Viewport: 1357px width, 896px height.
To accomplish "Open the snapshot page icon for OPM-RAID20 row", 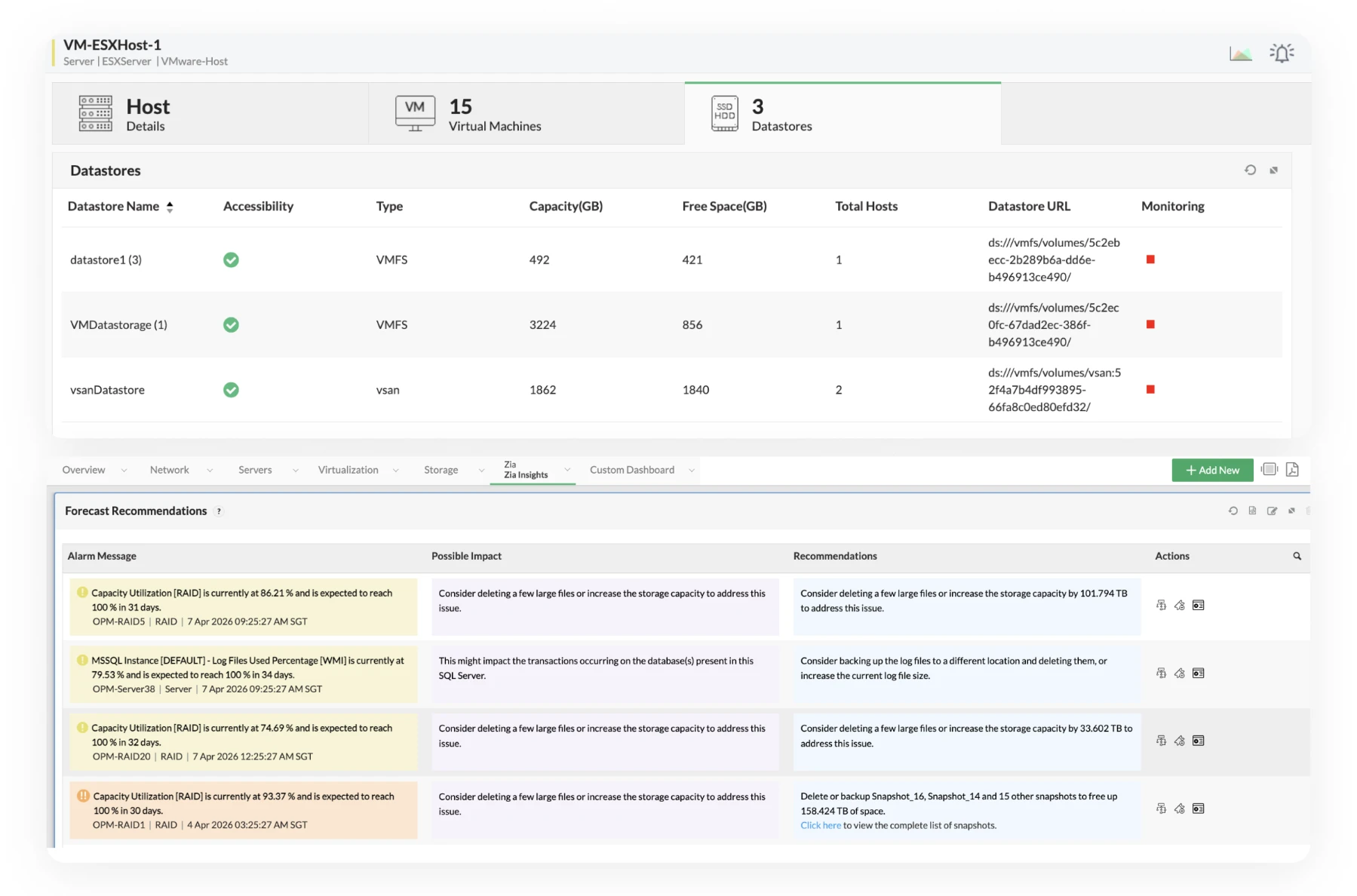I will click(x=1198, y=741).
